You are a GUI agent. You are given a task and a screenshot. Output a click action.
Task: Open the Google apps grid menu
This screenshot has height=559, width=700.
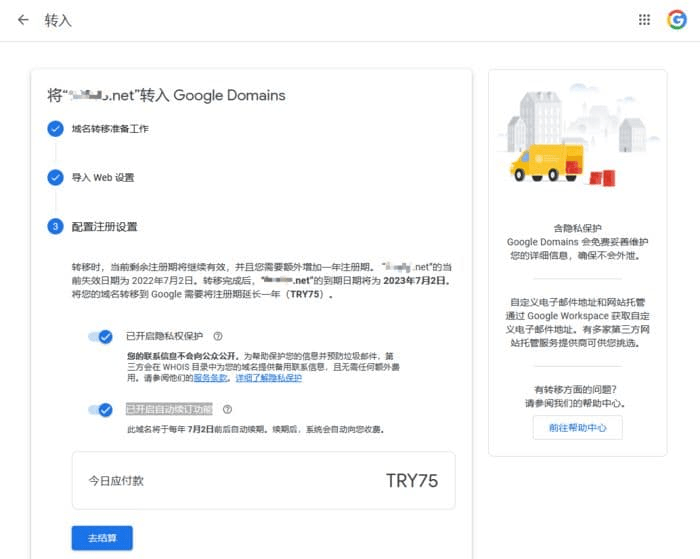[645, 20]
